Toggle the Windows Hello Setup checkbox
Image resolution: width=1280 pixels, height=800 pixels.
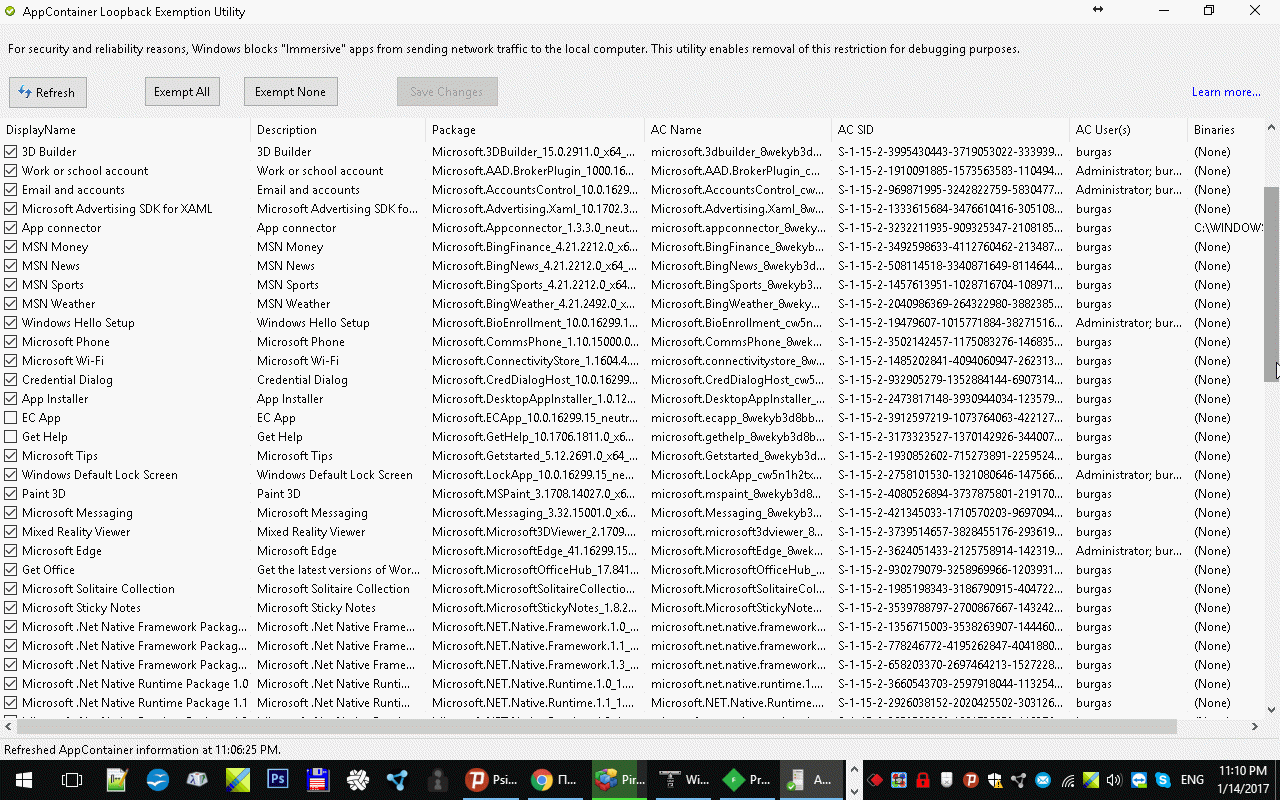11,323
